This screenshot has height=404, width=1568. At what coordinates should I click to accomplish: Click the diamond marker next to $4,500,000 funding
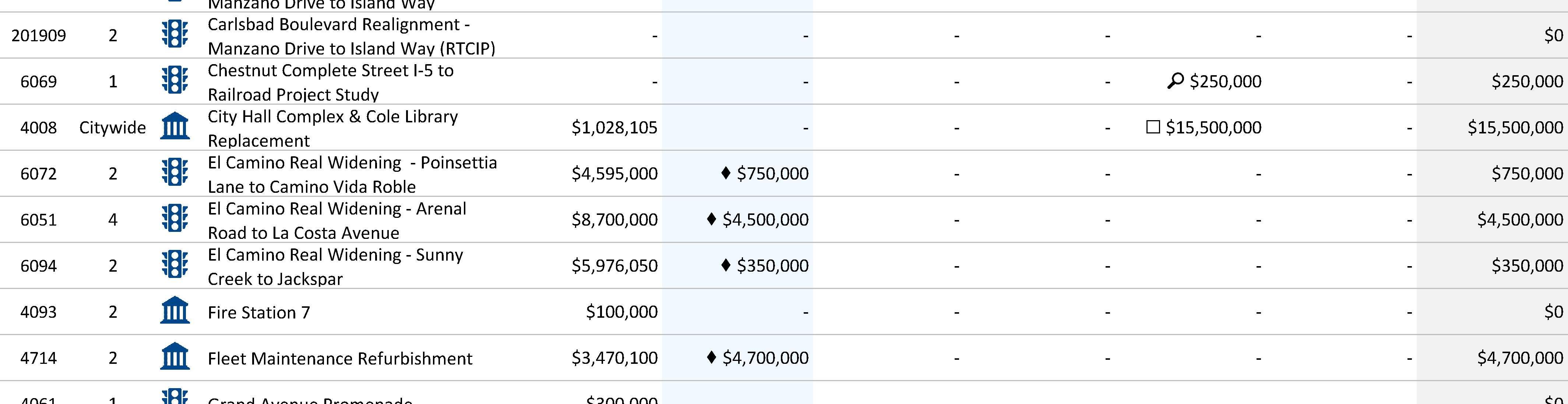(711, 219)
